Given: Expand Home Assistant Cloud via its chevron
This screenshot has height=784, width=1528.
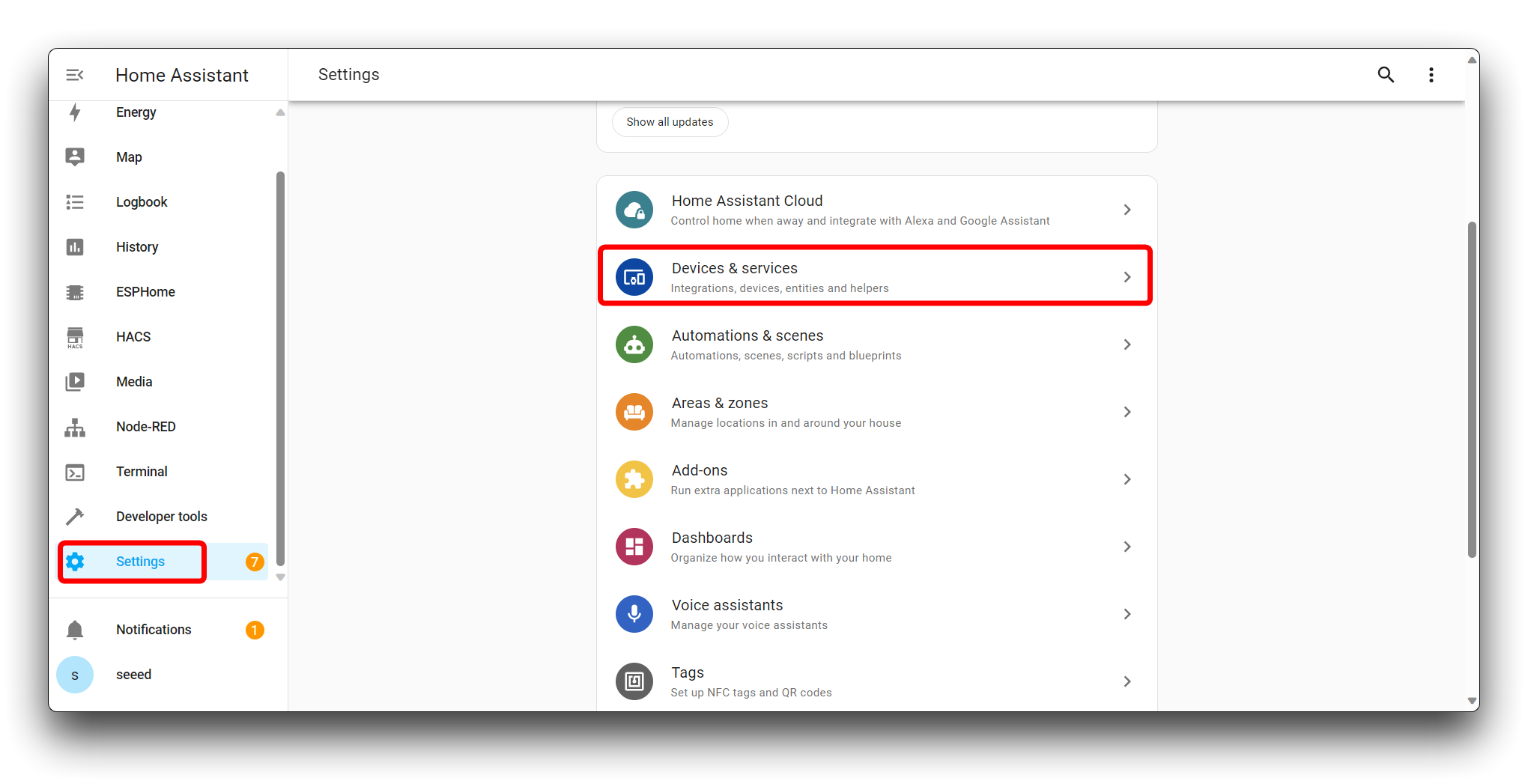Looking at the screenshot, I should click(1127, 210).
